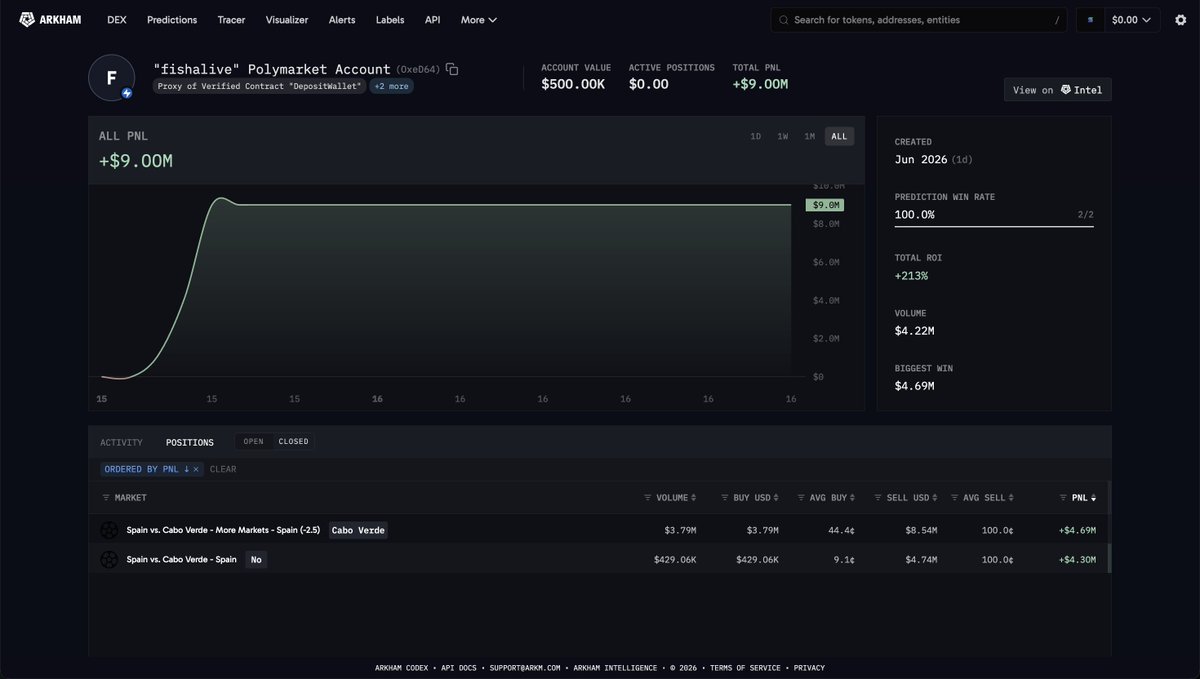Click soccer icon of "Spain vs. Cabo Verde - Spain" row

click(x=109, y=559)
